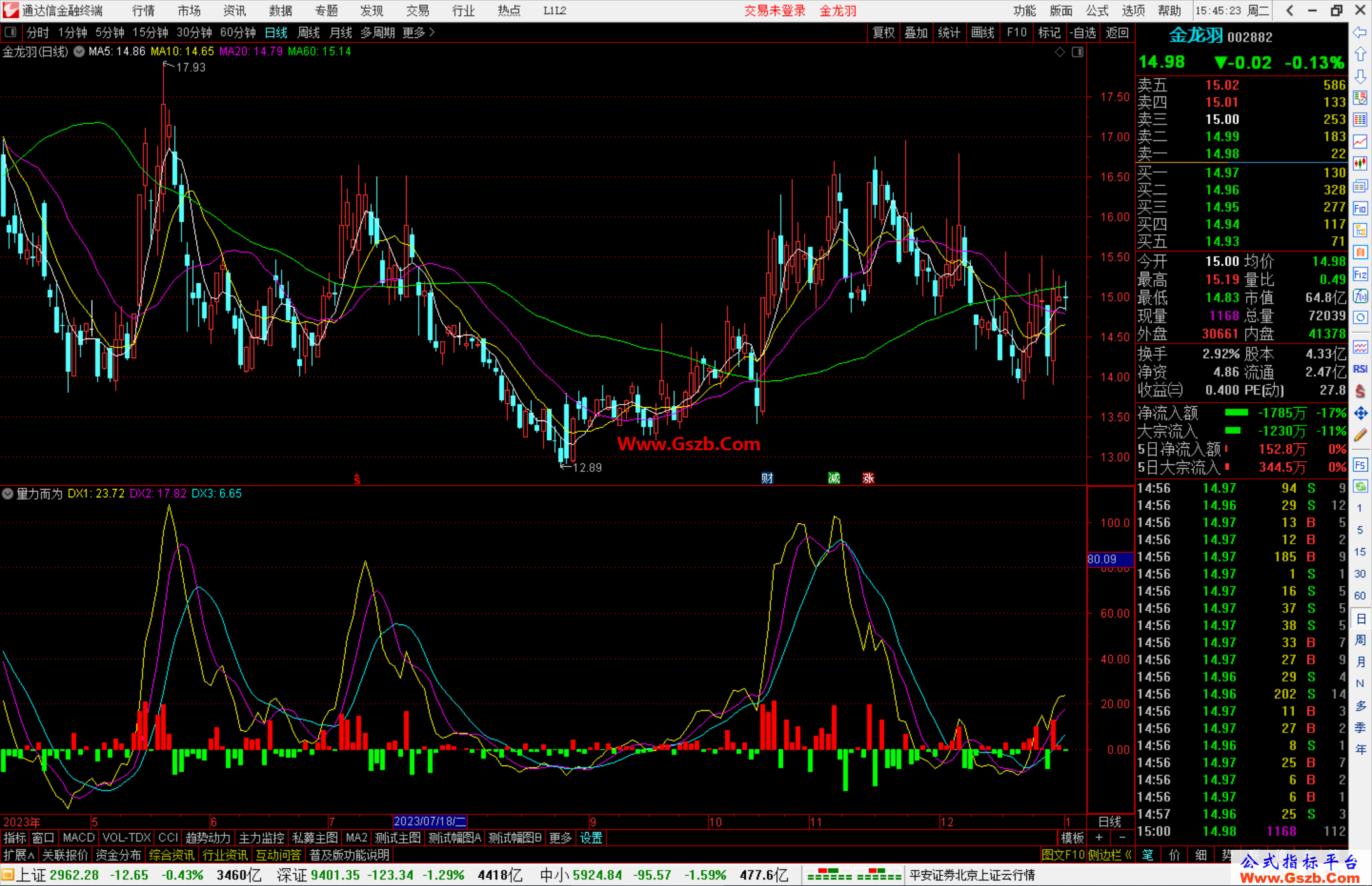Screen dimensions: 1372x886
Task: Open the wavy lines indicator icon
Action: coord(1360,347)
